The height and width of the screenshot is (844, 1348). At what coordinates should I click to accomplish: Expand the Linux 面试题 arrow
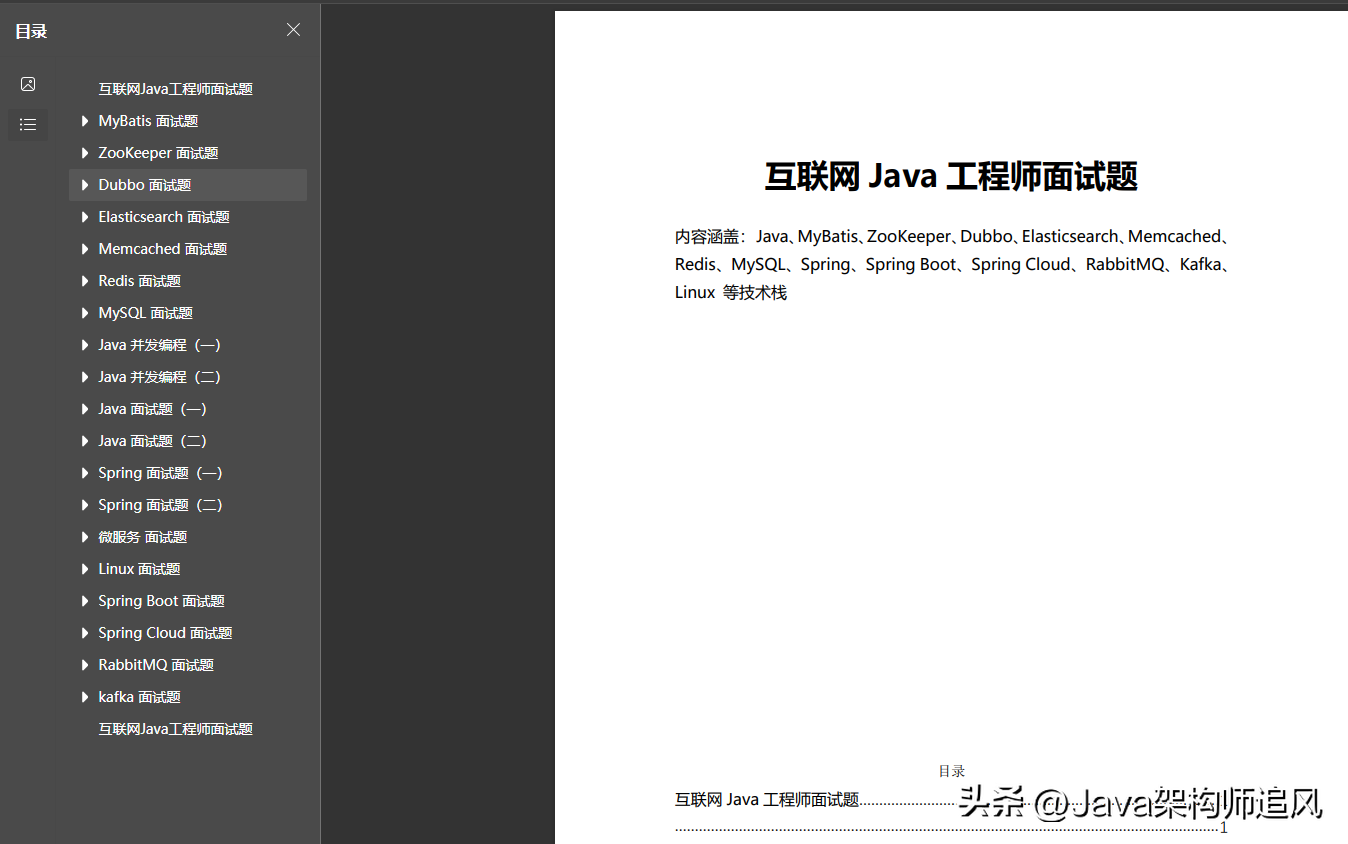coord(85,569)
